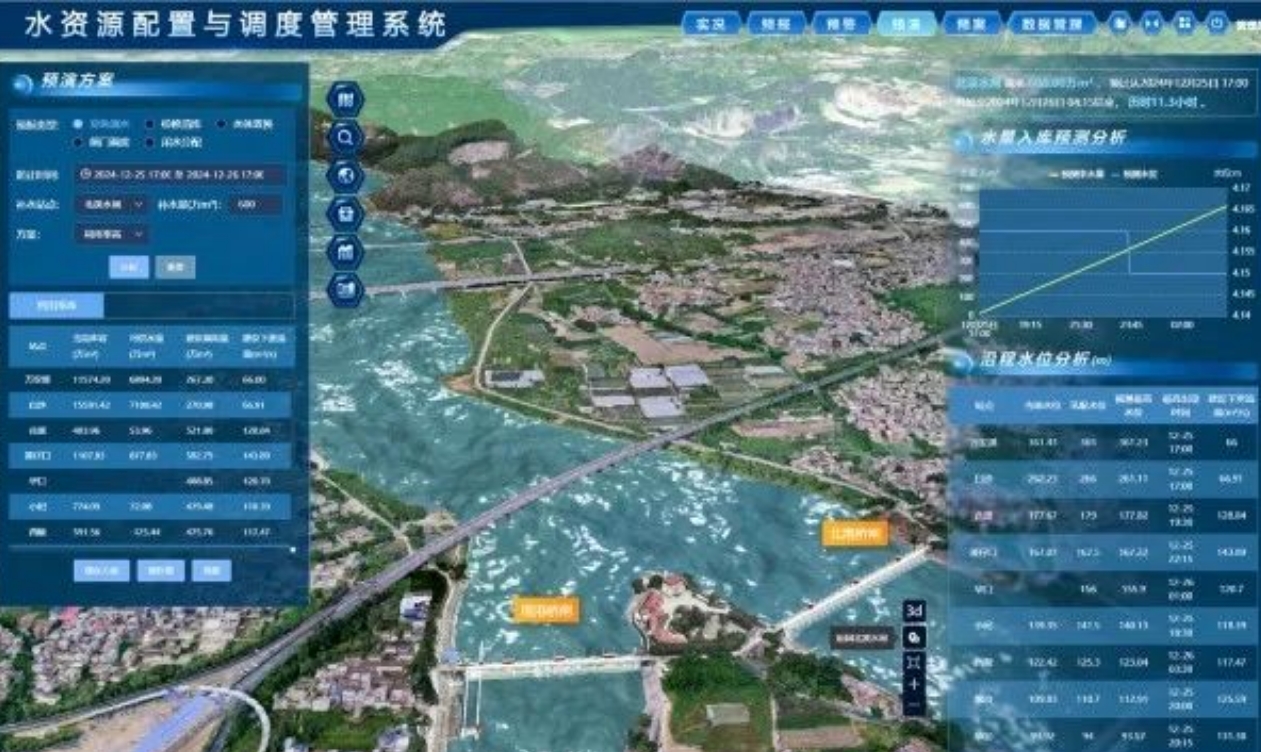This screenshot has width=1261, height=752.
Task: Click the power icon in top-right header
Action: pos(1216,22)
